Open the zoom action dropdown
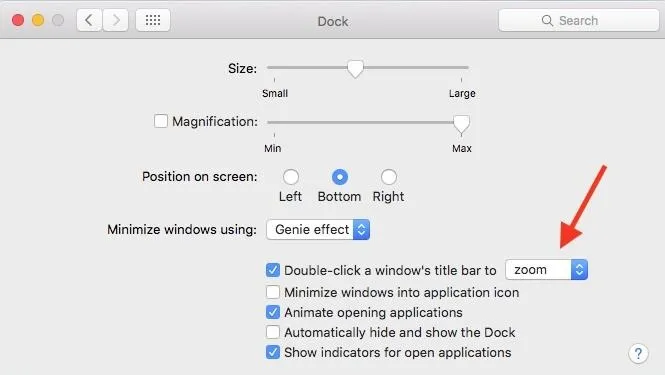The height and width of the screenshot is (375, 665). 546,269
